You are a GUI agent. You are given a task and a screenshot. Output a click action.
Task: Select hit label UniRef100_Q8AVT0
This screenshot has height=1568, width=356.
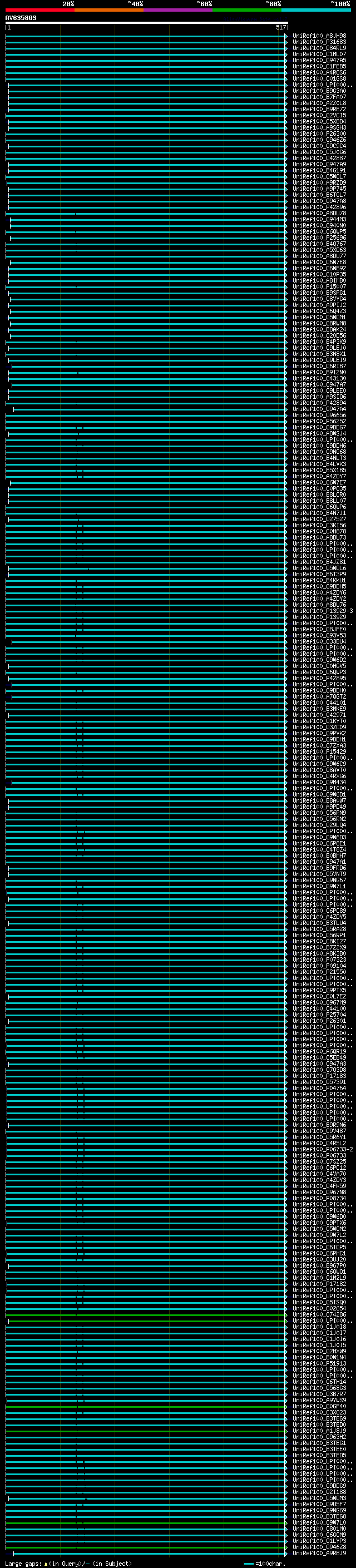319,770
